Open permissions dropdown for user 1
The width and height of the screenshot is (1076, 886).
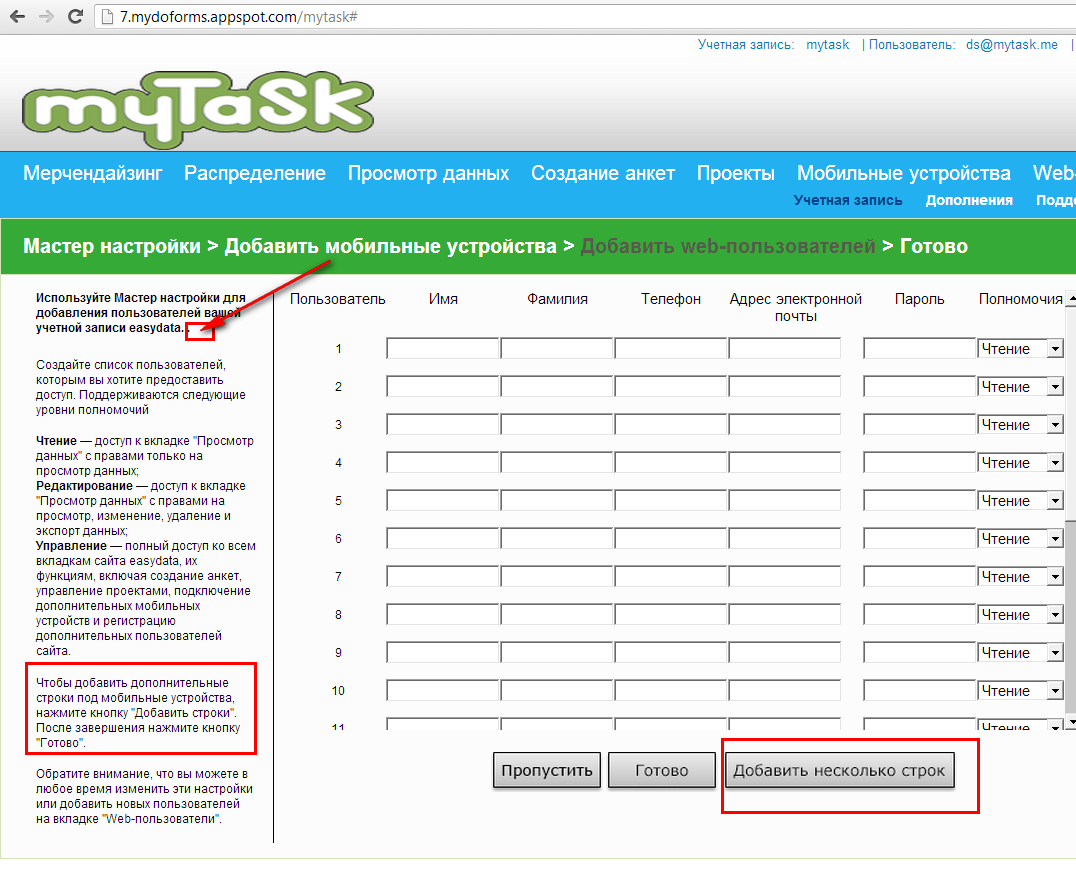click(x=1054, y=349)
